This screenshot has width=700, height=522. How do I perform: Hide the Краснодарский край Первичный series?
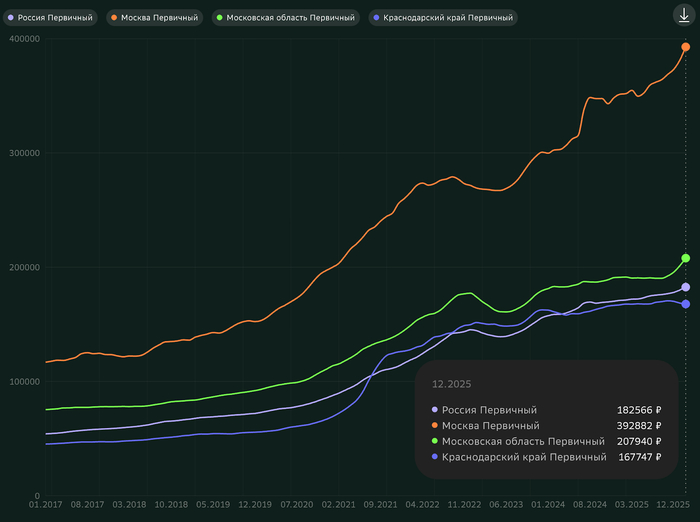[440, 18]
